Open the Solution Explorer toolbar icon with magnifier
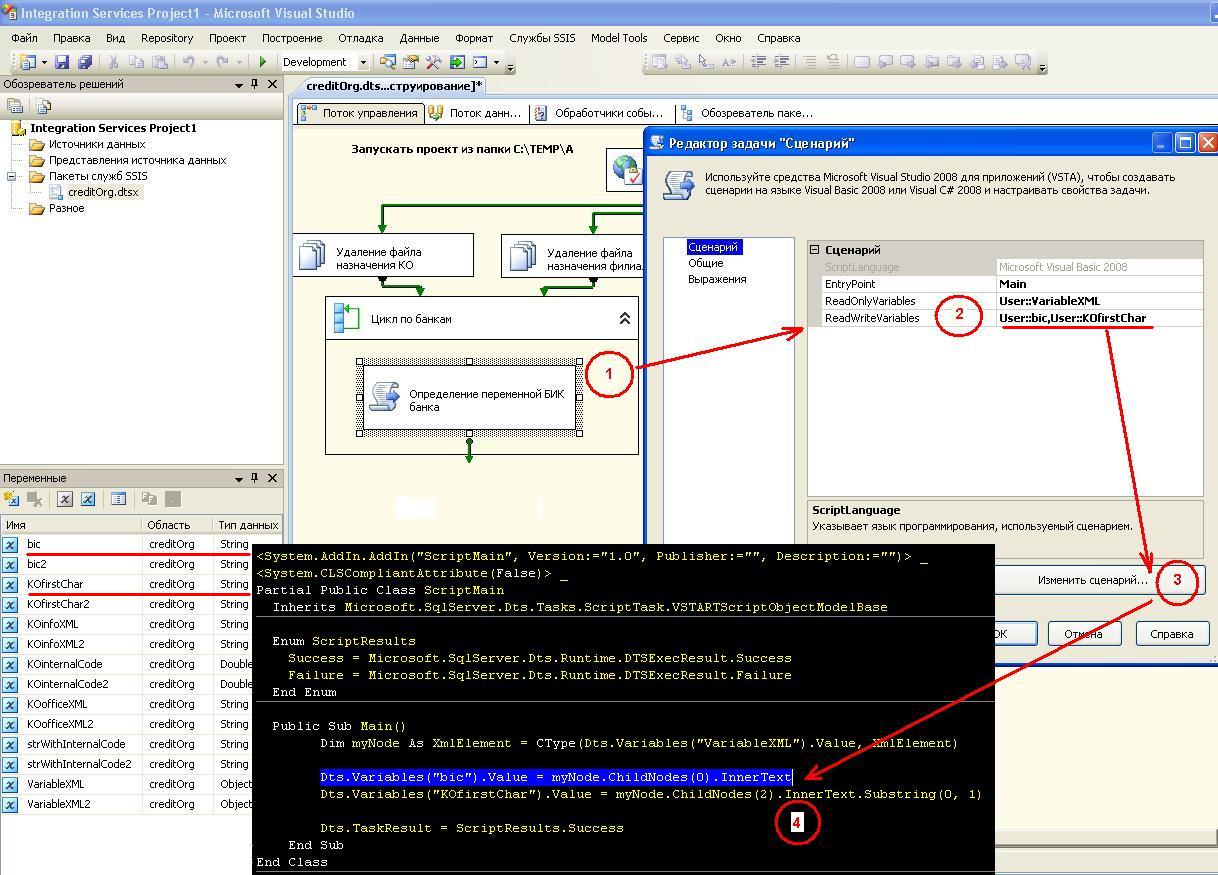Image resolution: width=1218 pixels, height=875 pixels. click(x=387, y=62)
